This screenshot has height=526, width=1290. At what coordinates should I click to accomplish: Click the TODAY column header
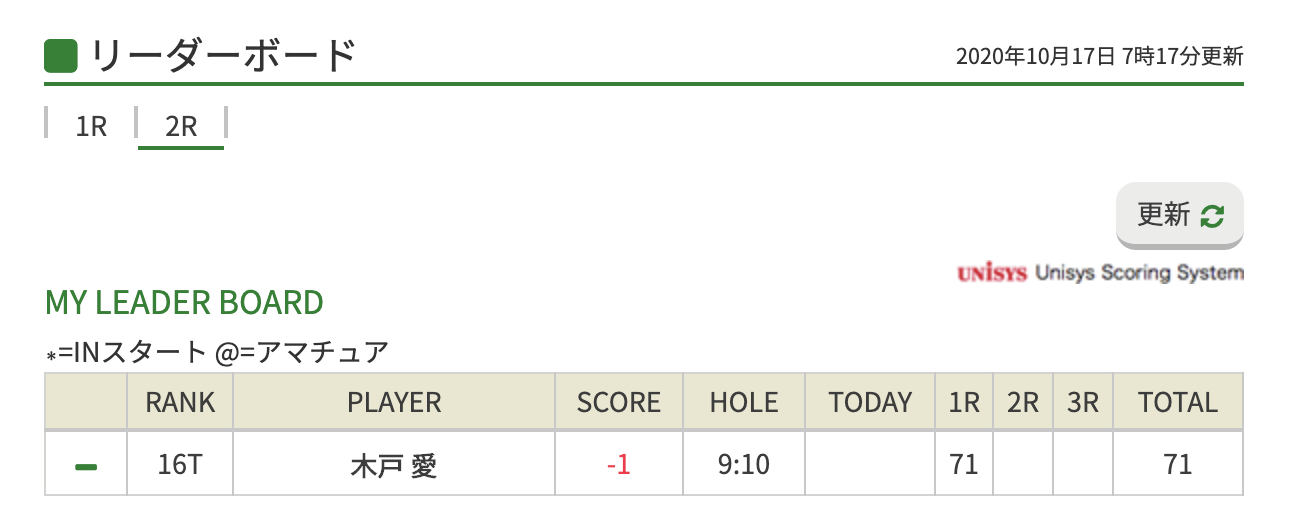870,402
